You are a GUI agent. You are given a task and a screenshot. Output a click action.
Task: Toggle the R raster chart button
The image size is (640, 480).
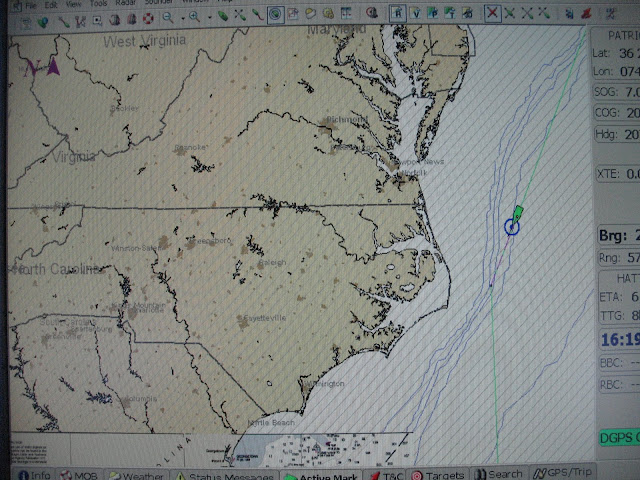[397, 13]
